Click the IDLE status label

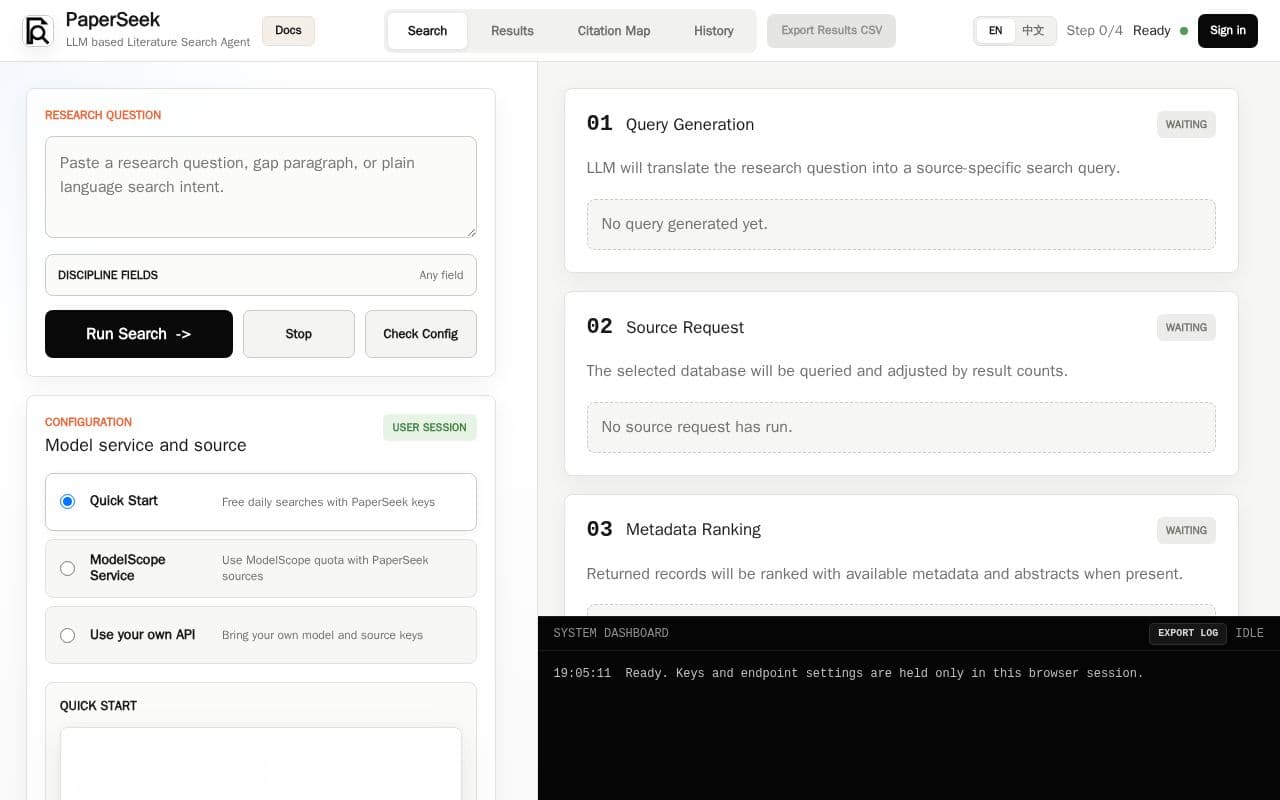(1249, 633)
